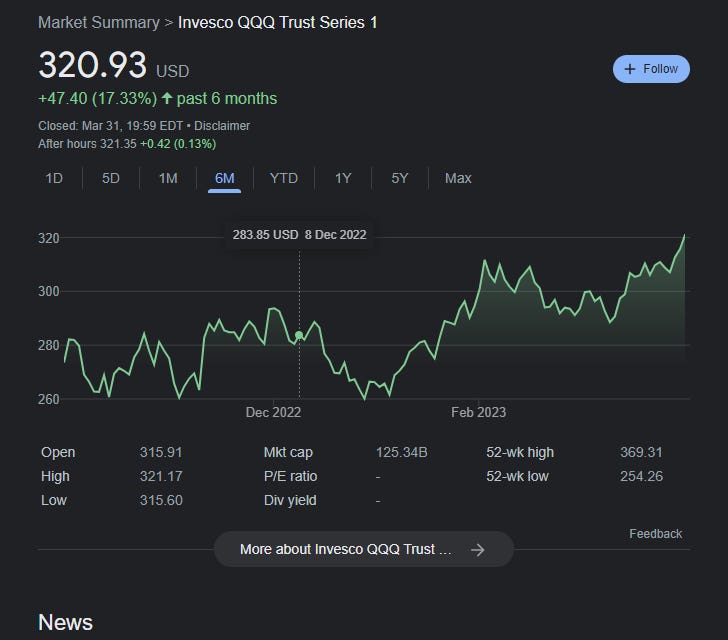Click the Follow button

pos(651,69)
